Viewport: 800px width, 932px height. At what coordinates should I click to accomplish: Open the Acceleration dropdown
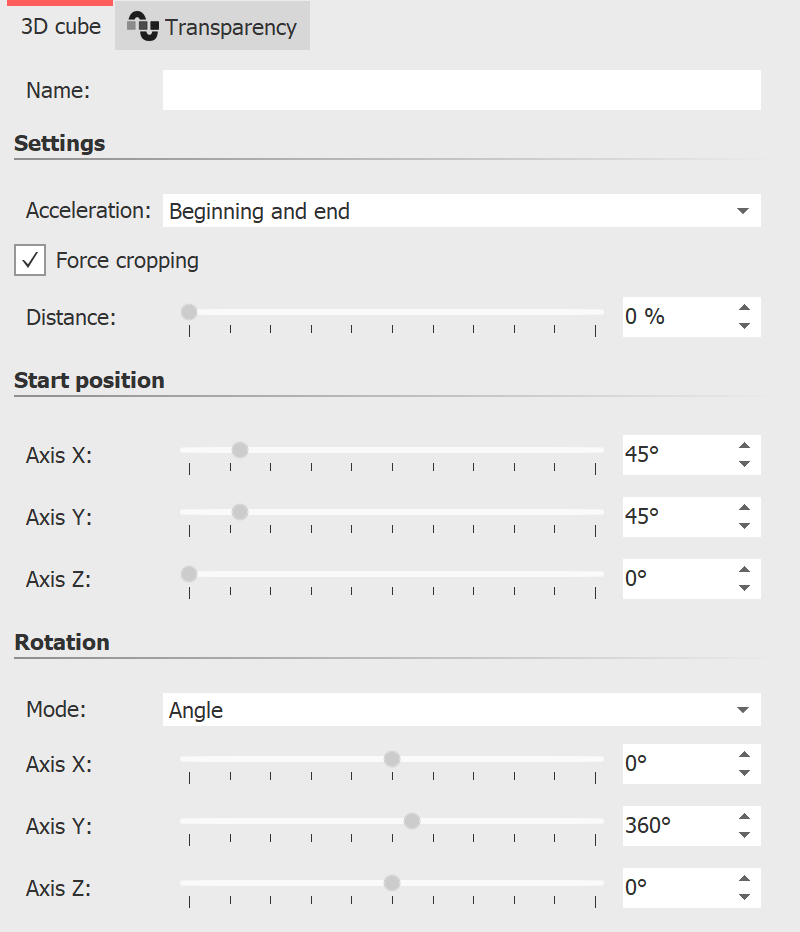pos(461,211)
